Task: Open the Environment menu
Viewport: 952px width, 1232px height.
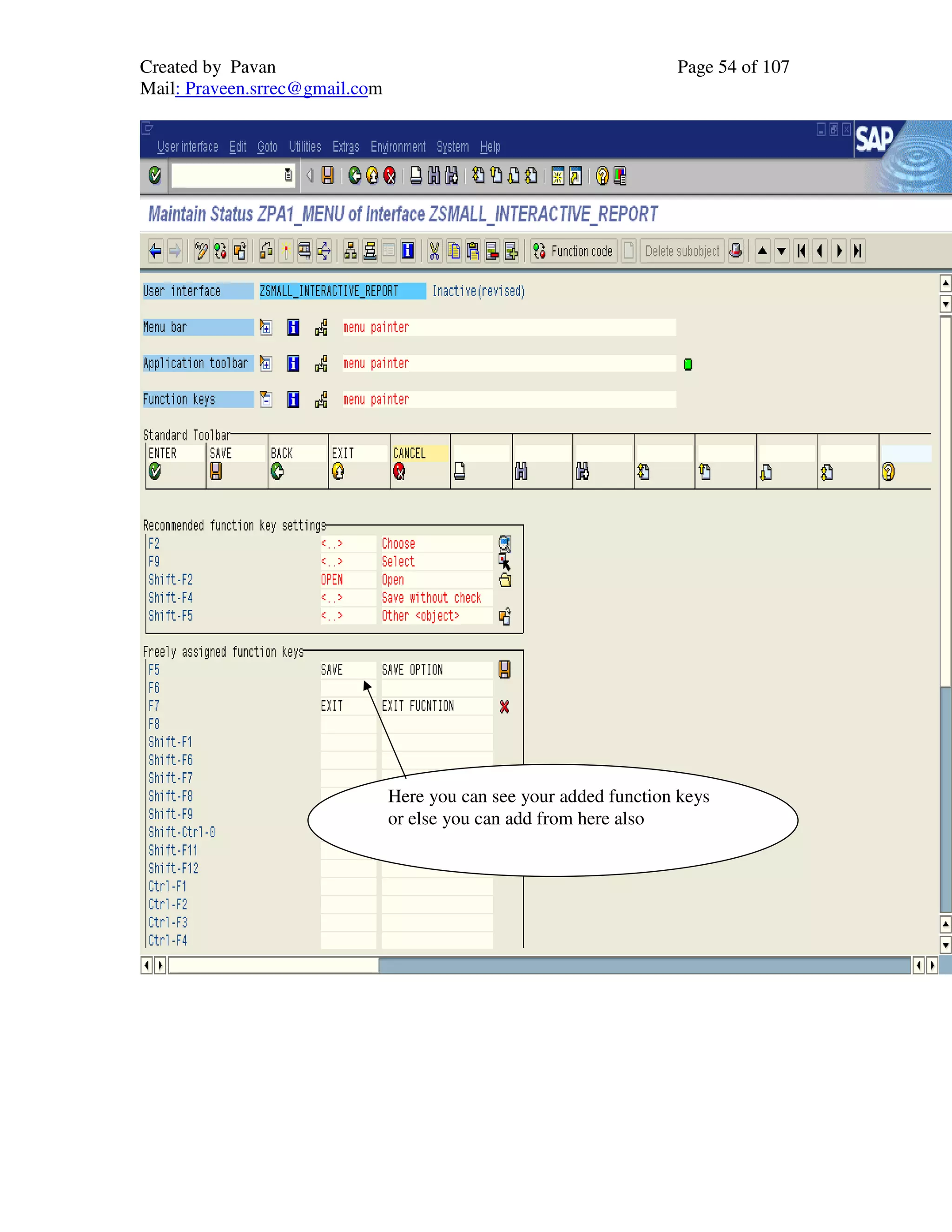Action: (398, 147)
